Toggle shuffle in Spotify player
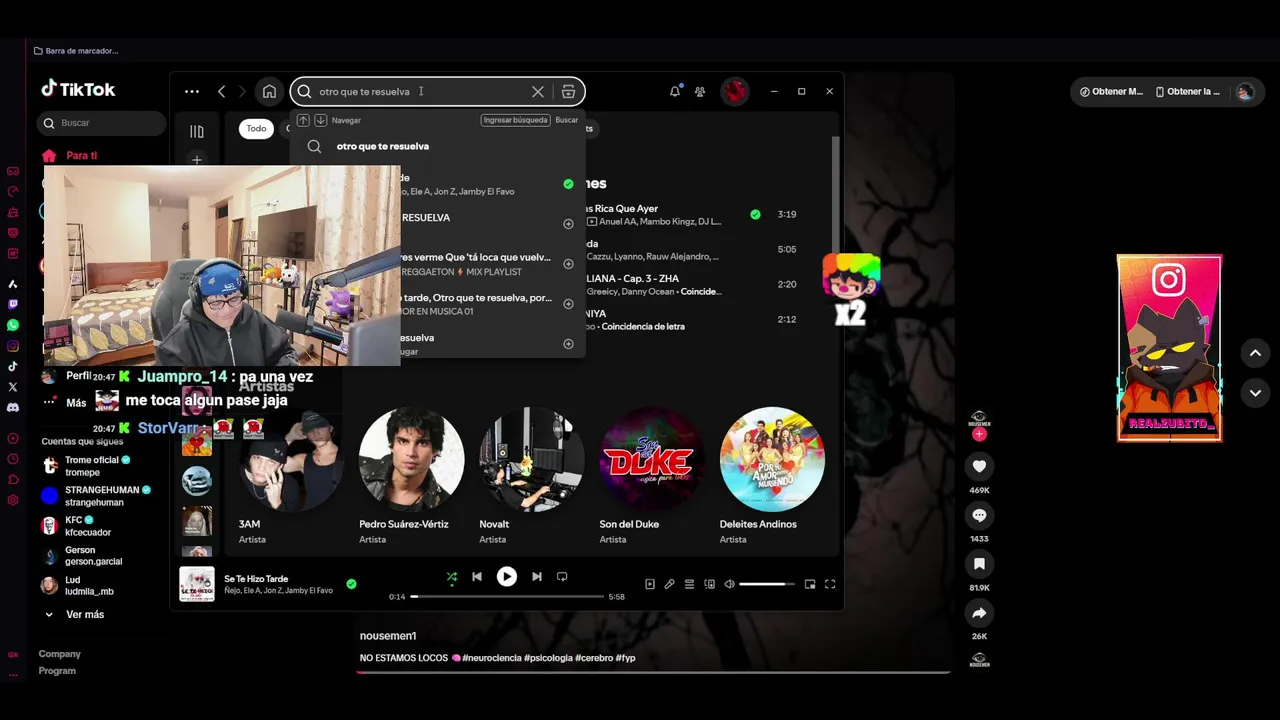1280x720 pixels. coord(452,577)
